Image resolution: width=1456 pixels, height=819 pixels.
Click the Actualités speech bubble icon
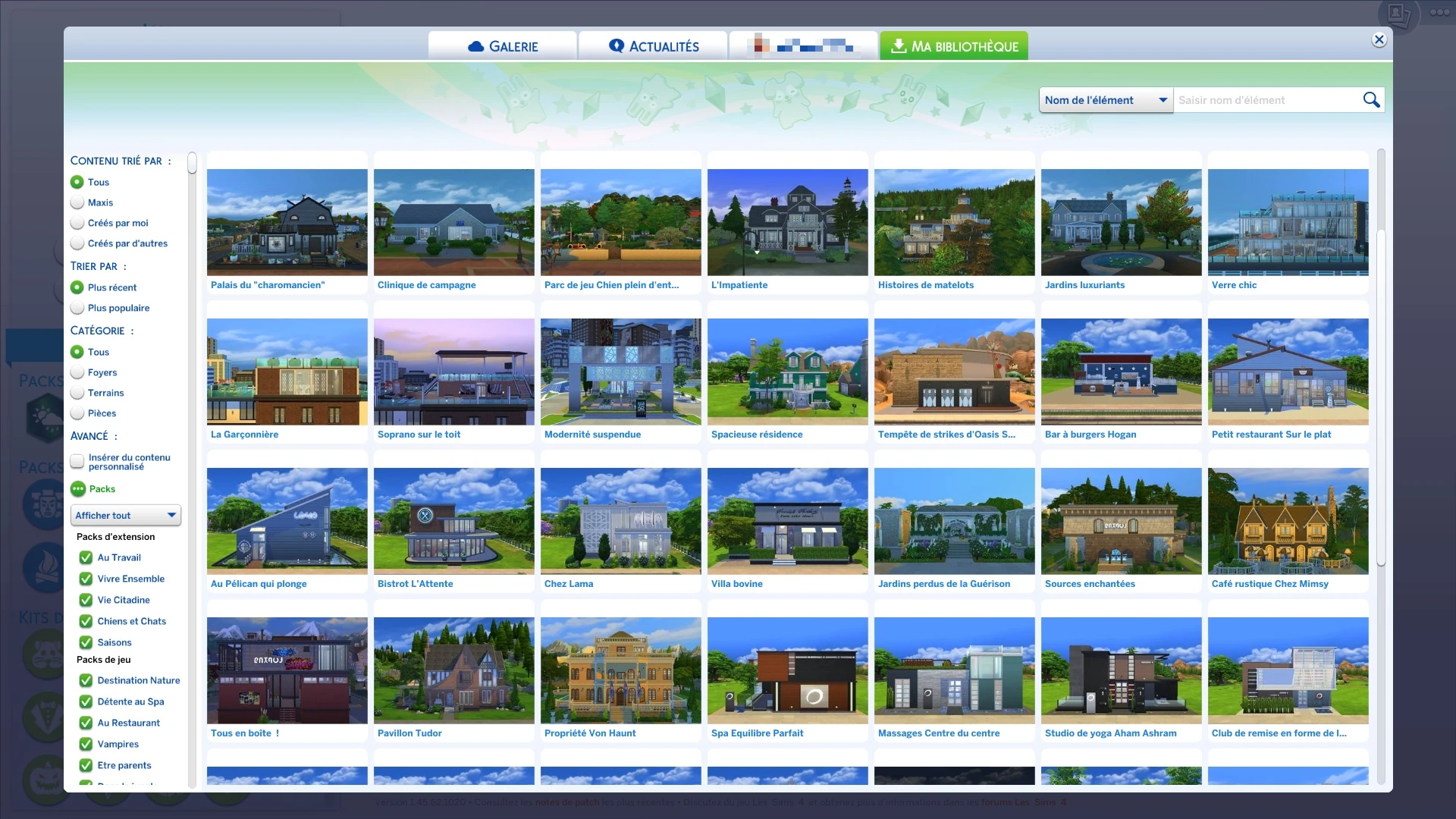(x=617, y=45)
